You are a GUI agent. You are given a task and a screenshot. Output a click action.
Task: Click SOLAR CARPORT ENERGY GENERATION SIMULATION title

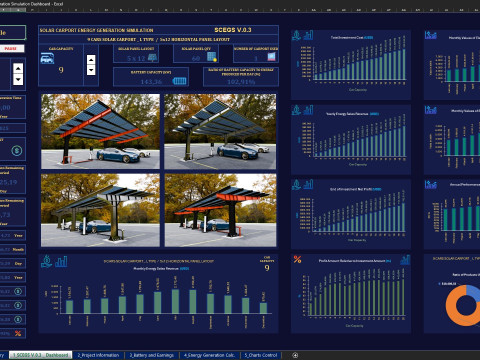click(x=96, y=30)
